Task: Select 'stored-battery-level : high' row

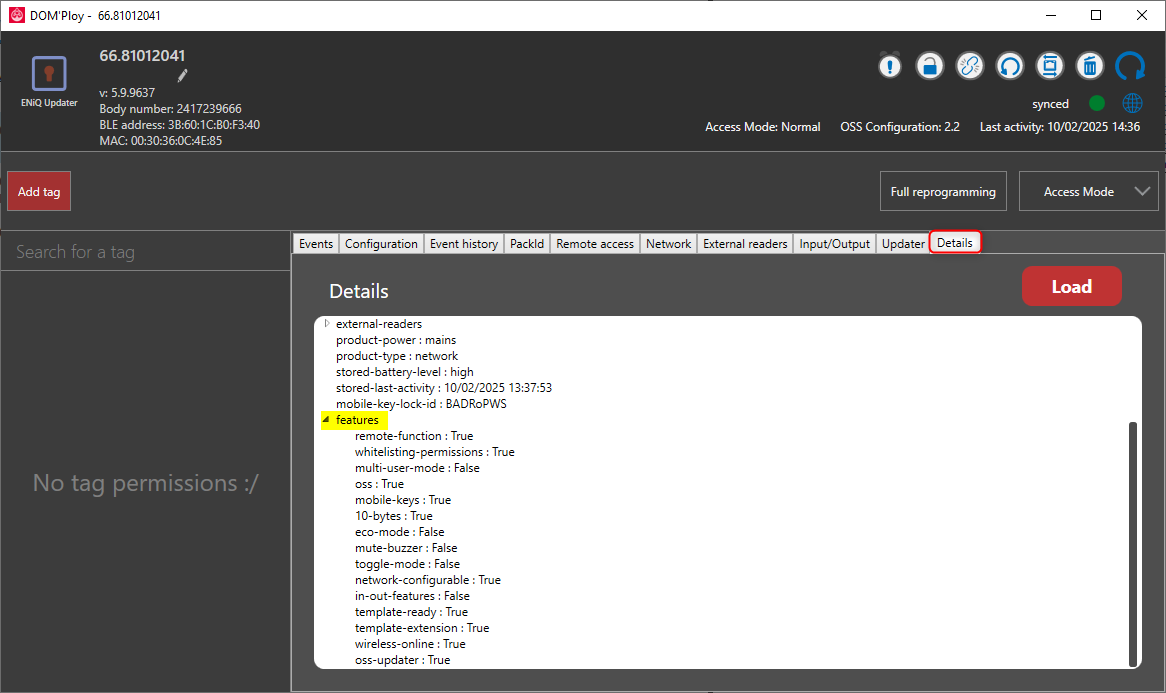Action: [x=405, y=372]
